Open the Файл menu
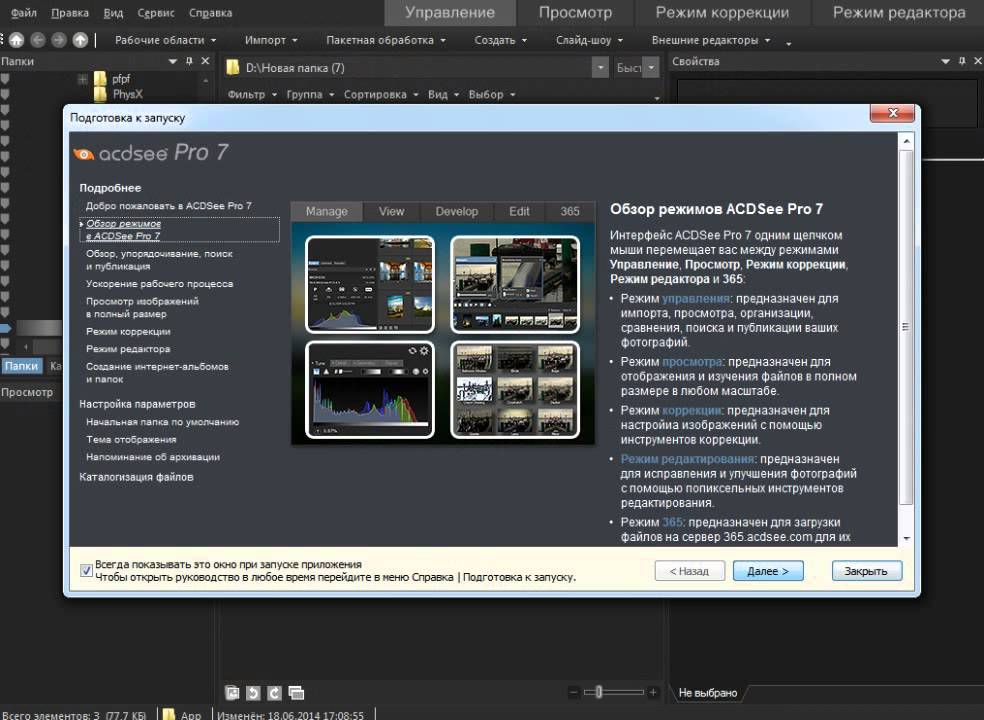The width and height of the screenshot is (984, 720). 23,13
